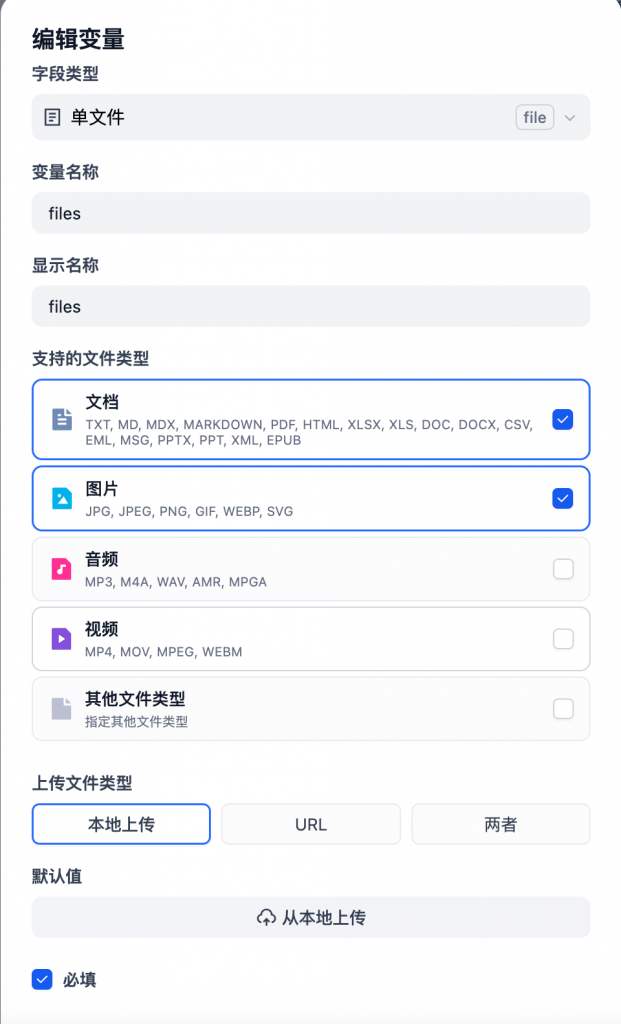
Task: Select the 本地上传 upload option
Action: [x=121, y=824]
